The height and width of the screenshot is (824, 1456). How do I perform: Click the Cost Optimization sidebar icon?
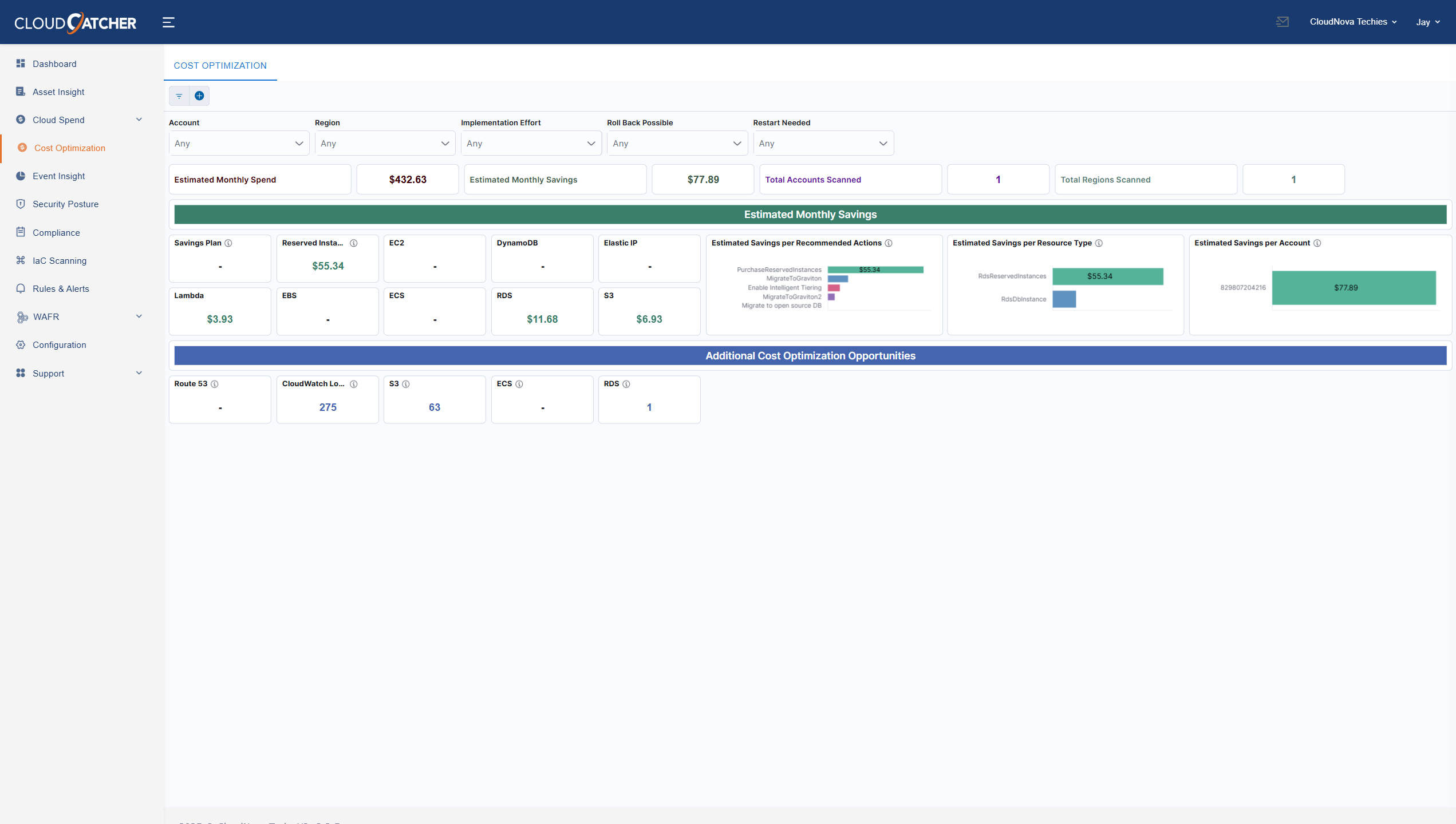[22, 148]
